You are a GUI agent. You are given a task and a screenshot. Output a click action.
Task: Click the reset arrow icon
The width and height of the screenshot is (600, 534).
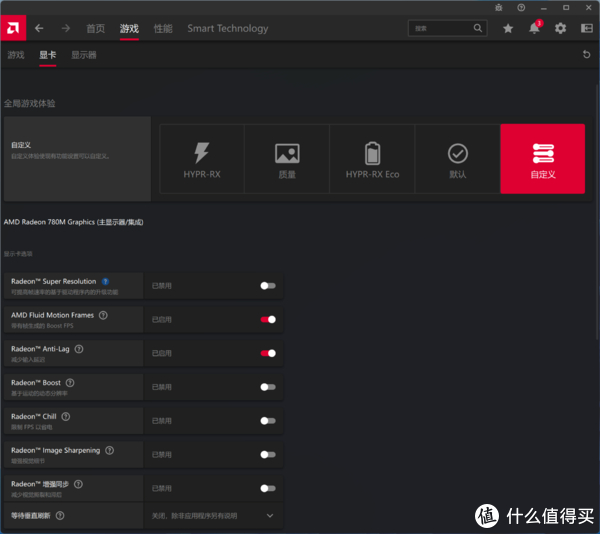click(586, 54)
